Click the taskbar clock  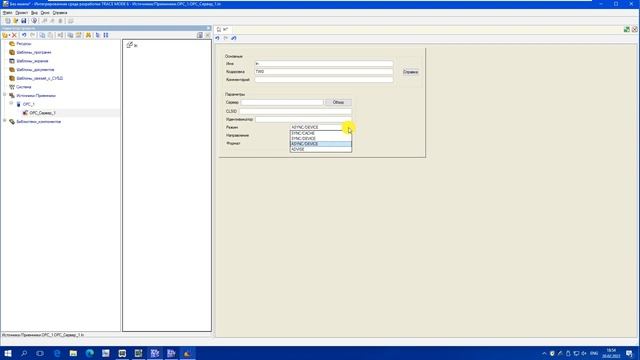point(611,353)
